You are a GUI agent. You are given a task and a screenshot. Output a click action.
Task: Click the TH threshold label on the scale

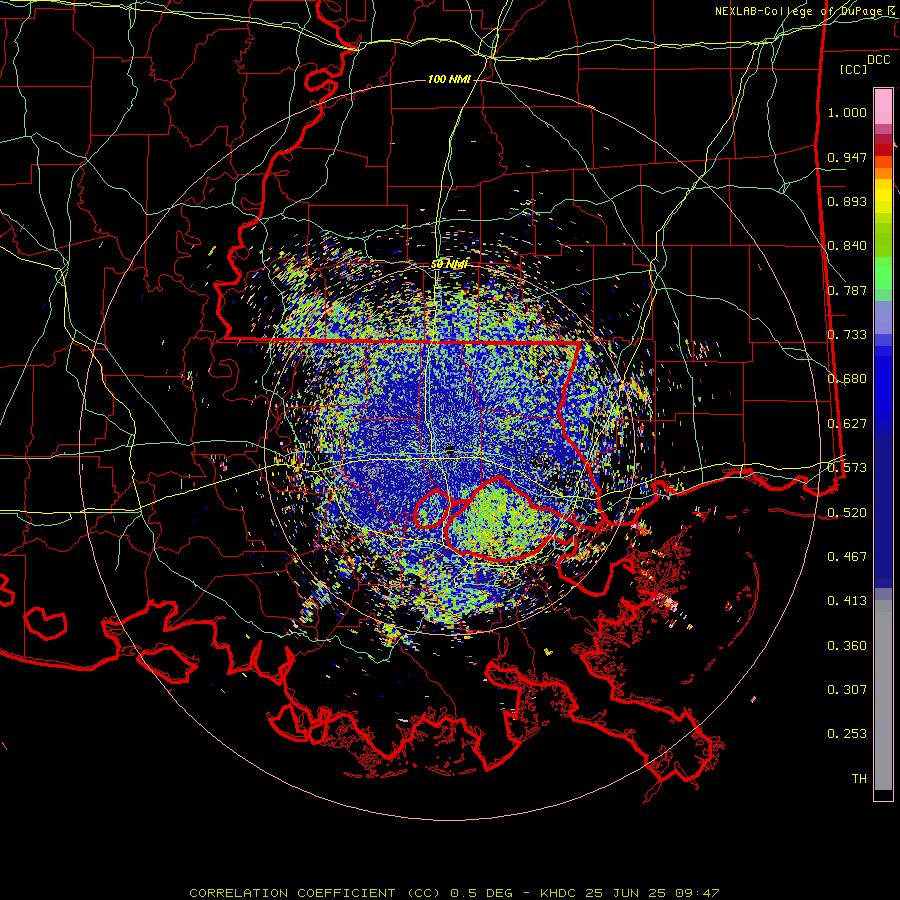(x=859, y=779)
